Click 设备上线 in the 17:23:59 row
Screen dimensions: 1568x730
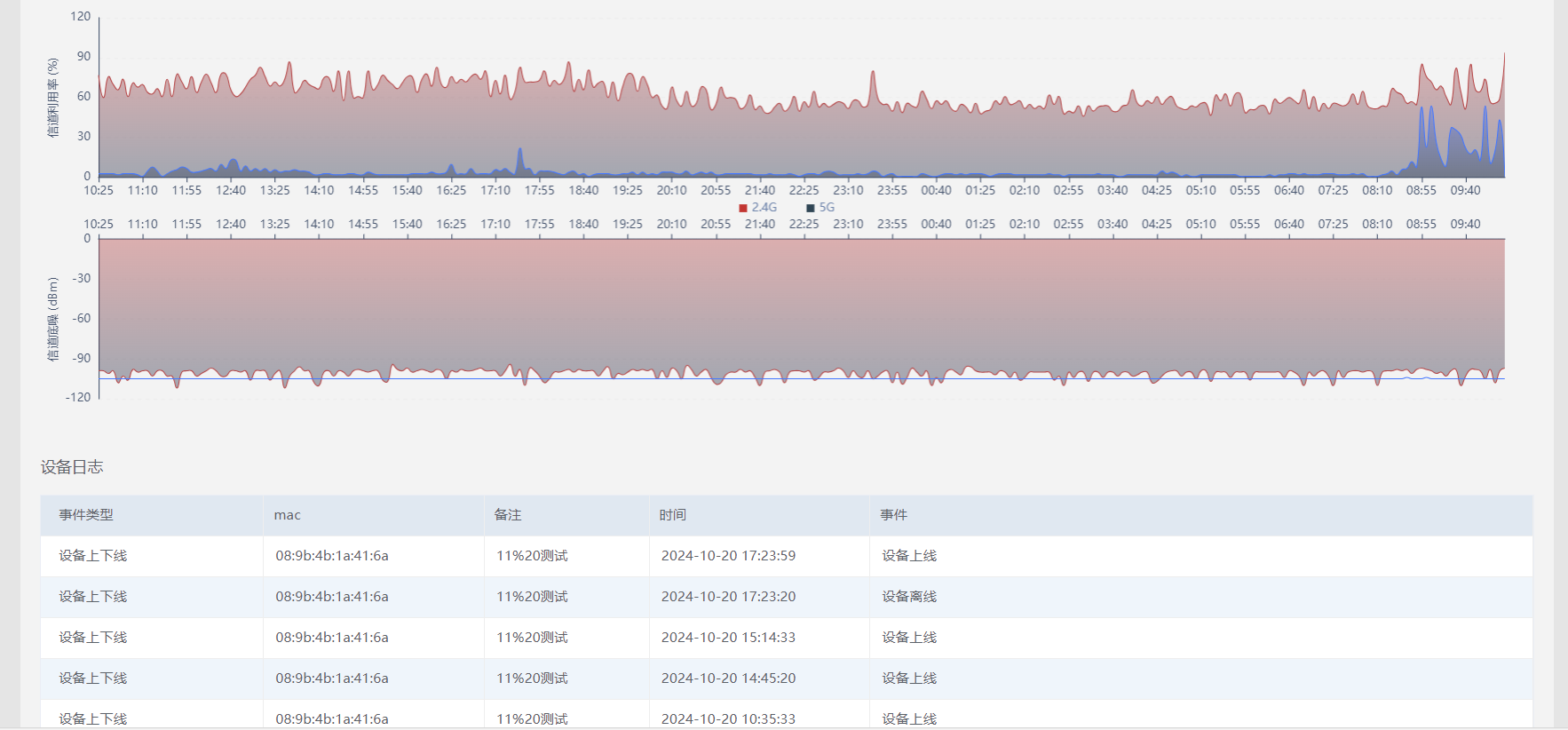[909, 556]
